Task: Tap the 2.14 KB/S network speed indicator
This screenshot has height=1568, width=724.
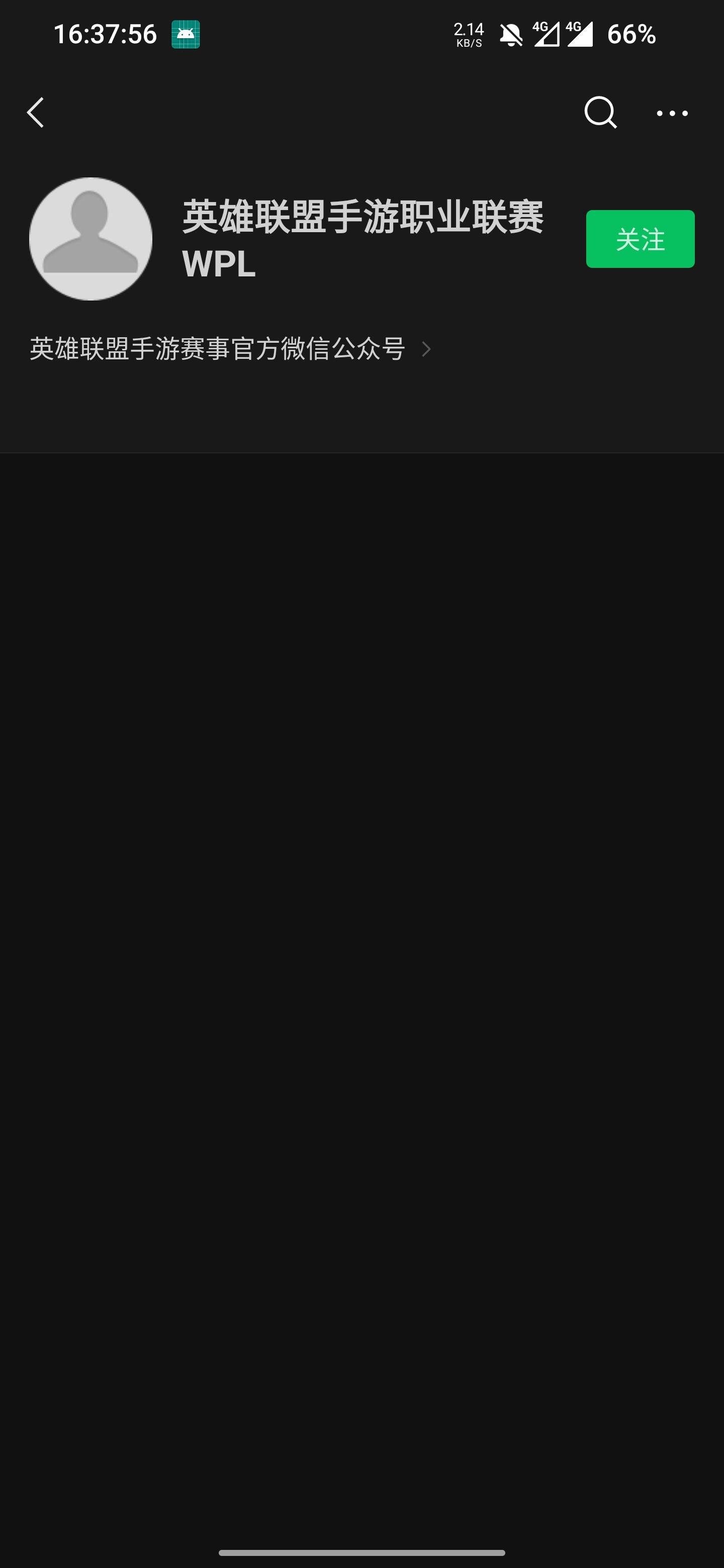Action: tap(469, 35)
